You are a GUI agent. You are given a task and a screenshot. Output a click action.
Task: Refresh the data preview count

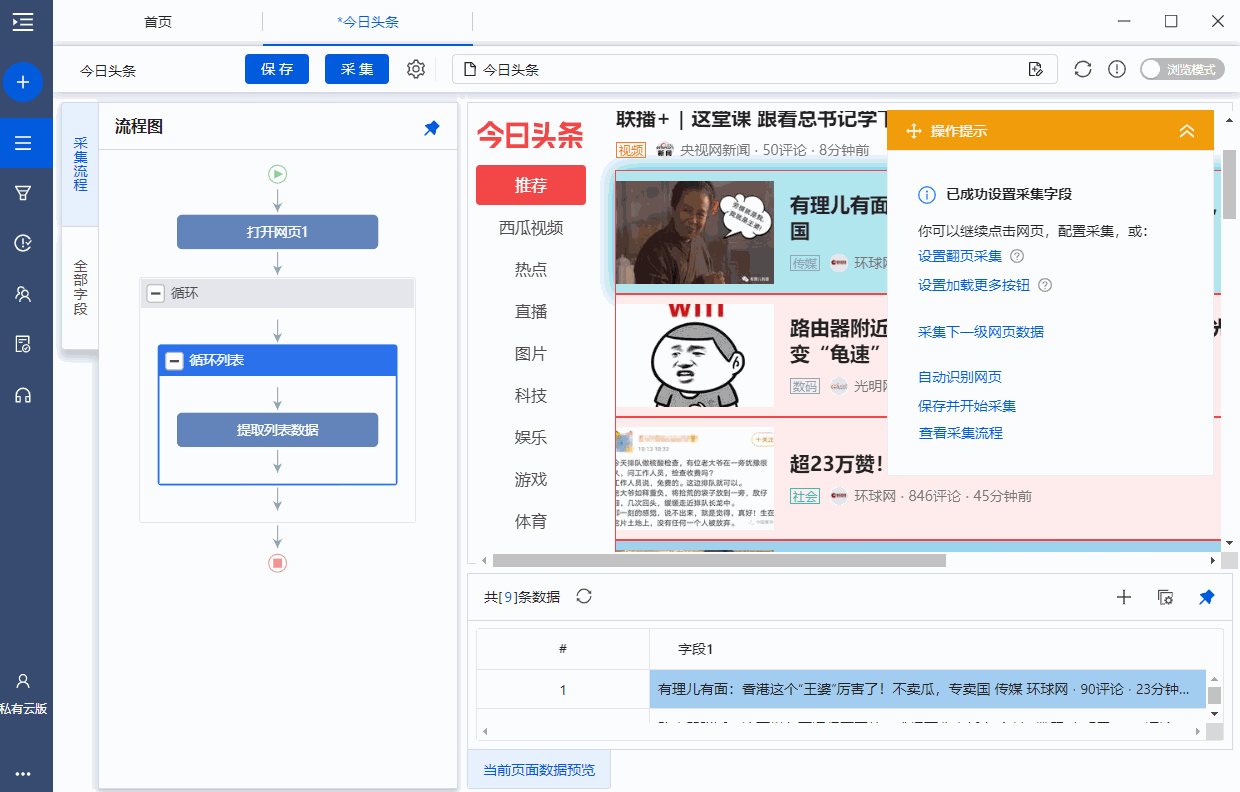click(585, 596)
